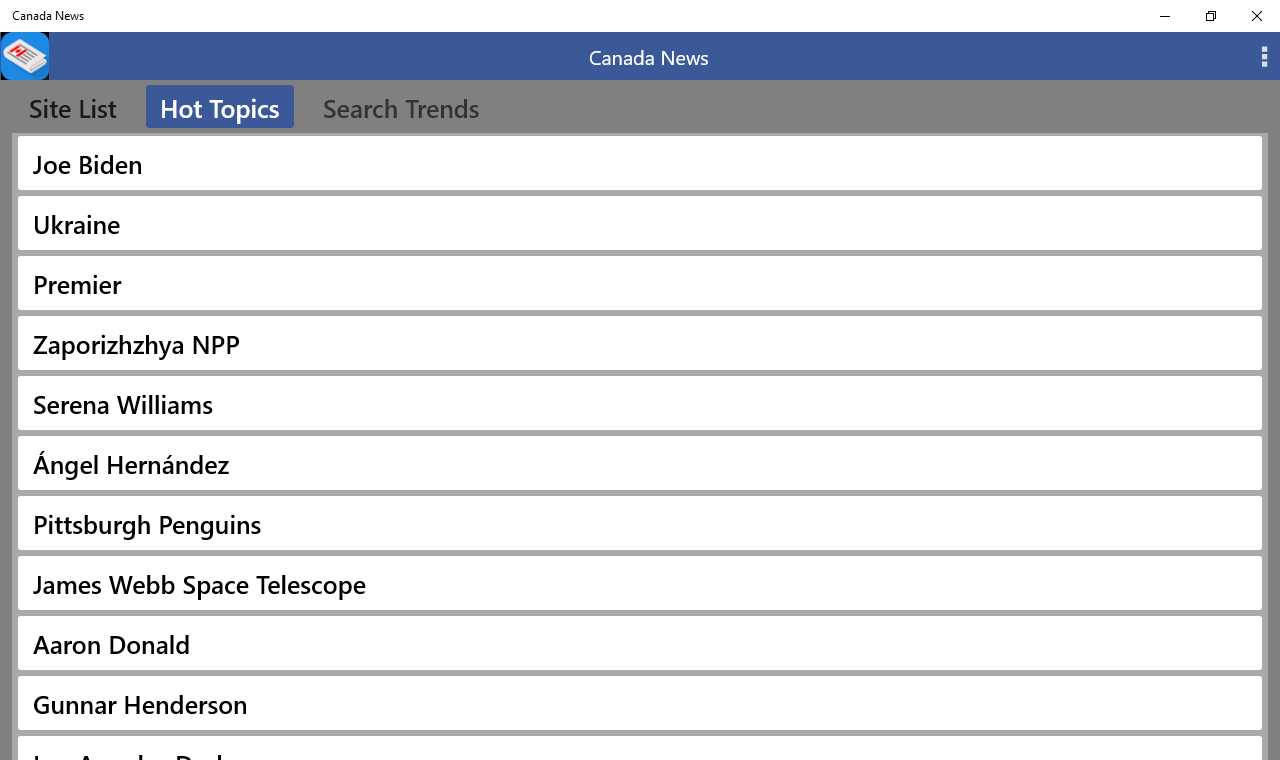
Task: Open the Search Trends tab
Action: coord(401,108)
